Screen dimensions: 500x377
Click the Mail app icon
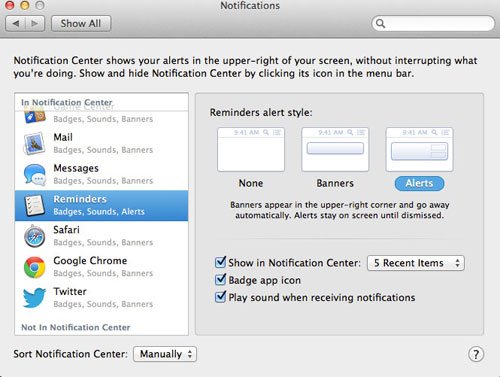34,144
